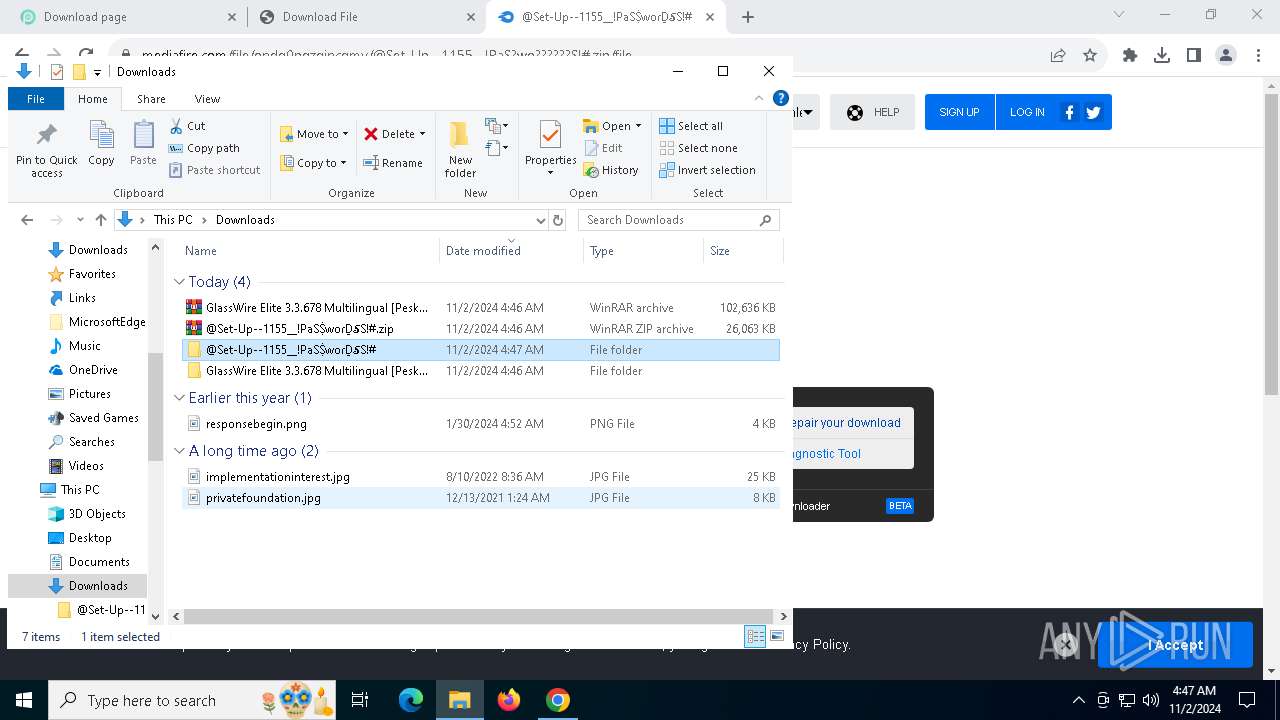Switch to large thumbnails view icon
The width and height of the screenshot is (1280, 720).
click(x=777, y=637)
